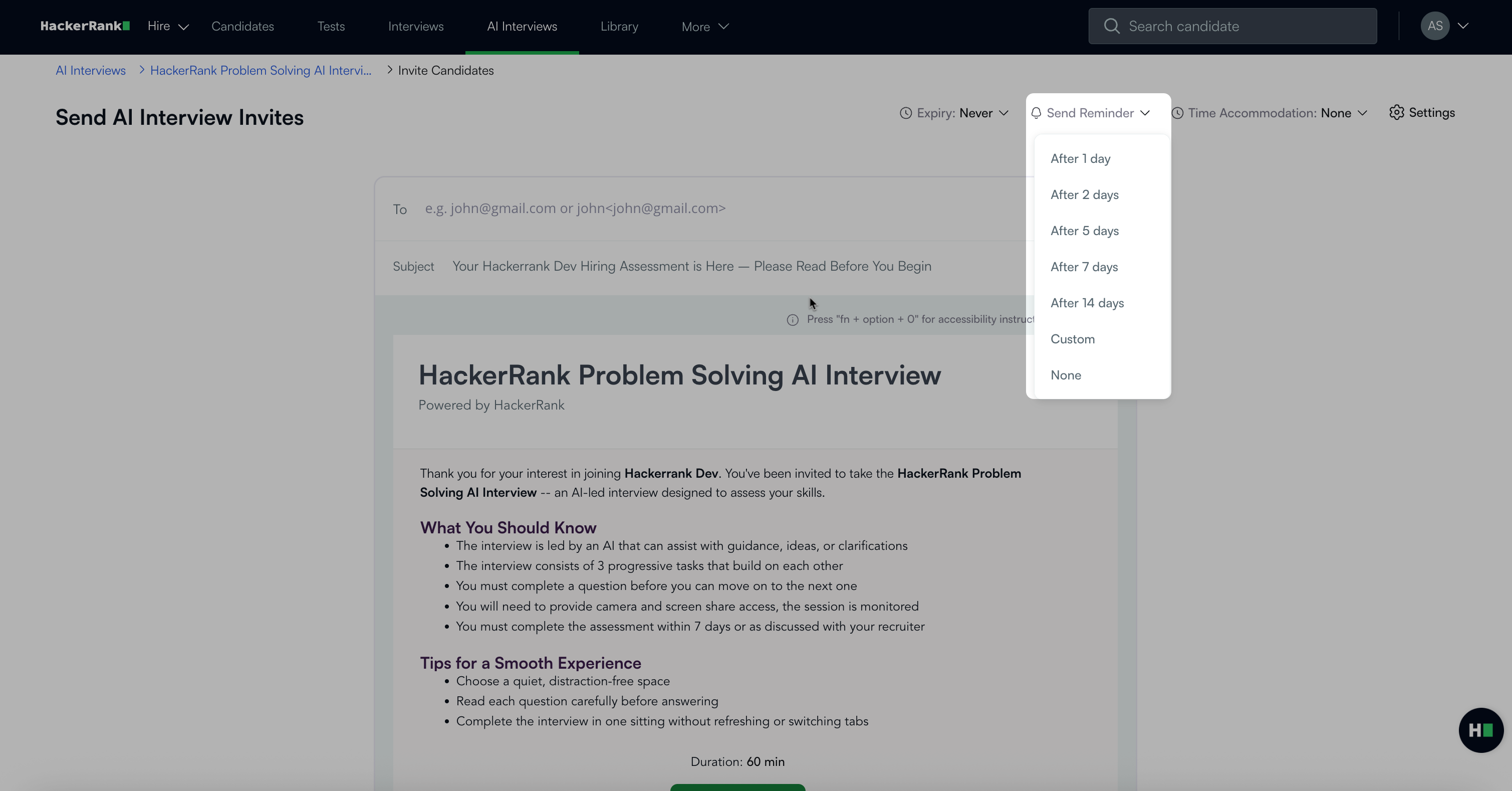Screen dimensions: 1512x791
Task: Click the Send Reminder bell icon
Action: click(x=1036, y=113)
